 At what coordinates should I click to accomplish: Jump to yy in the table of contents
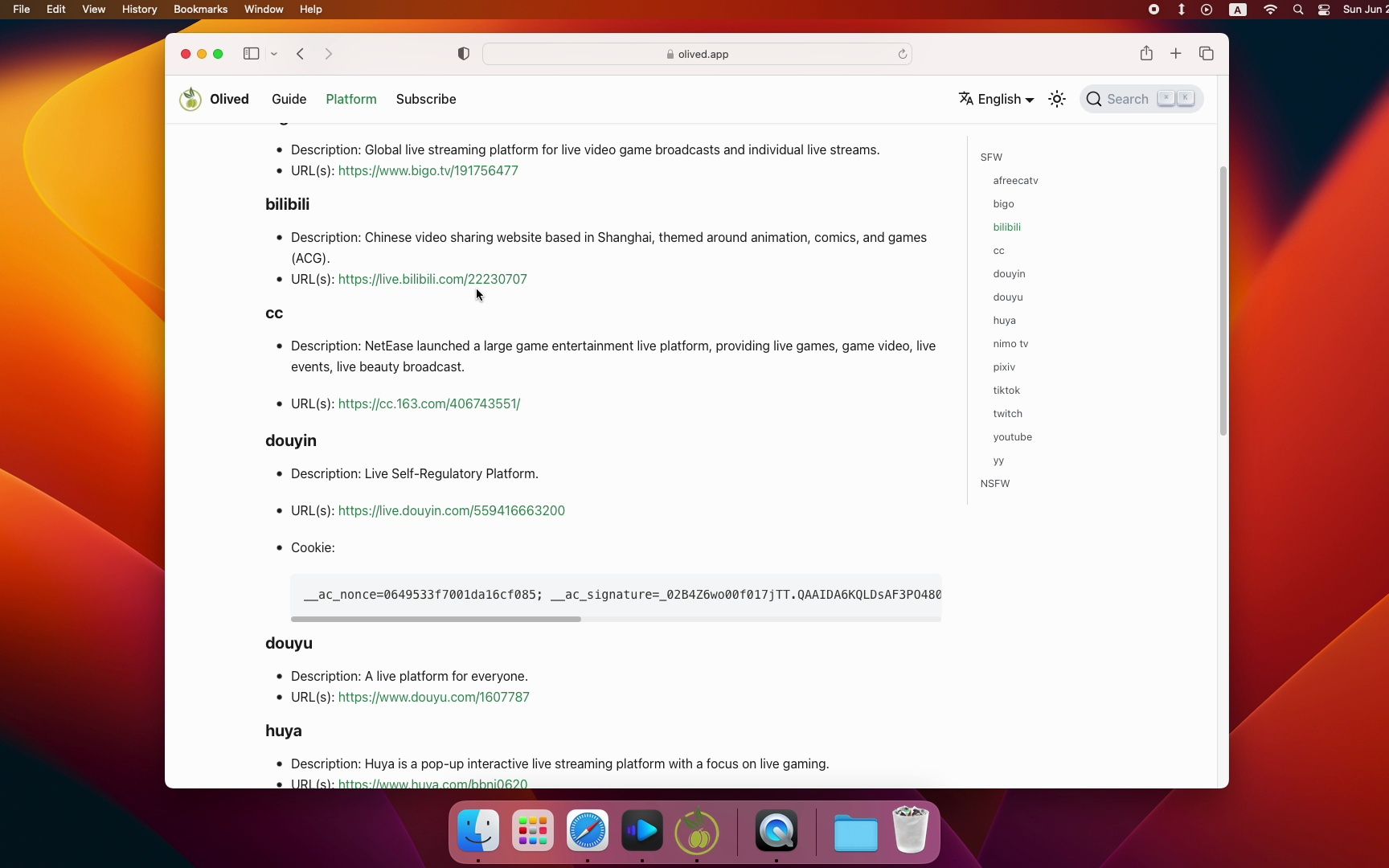coord(998,461)
